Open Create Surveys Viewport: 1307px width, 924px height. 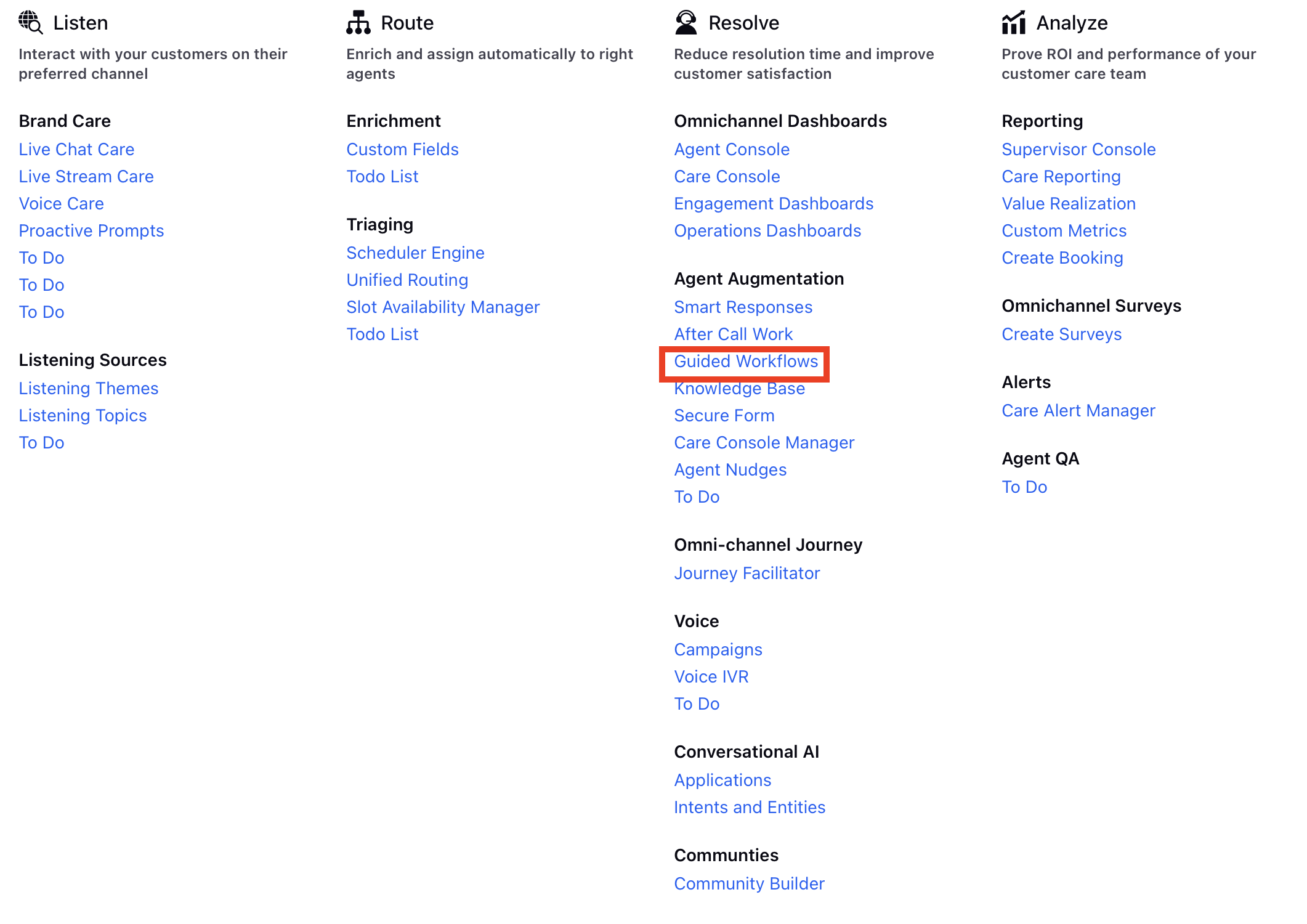pos(1062,334)
